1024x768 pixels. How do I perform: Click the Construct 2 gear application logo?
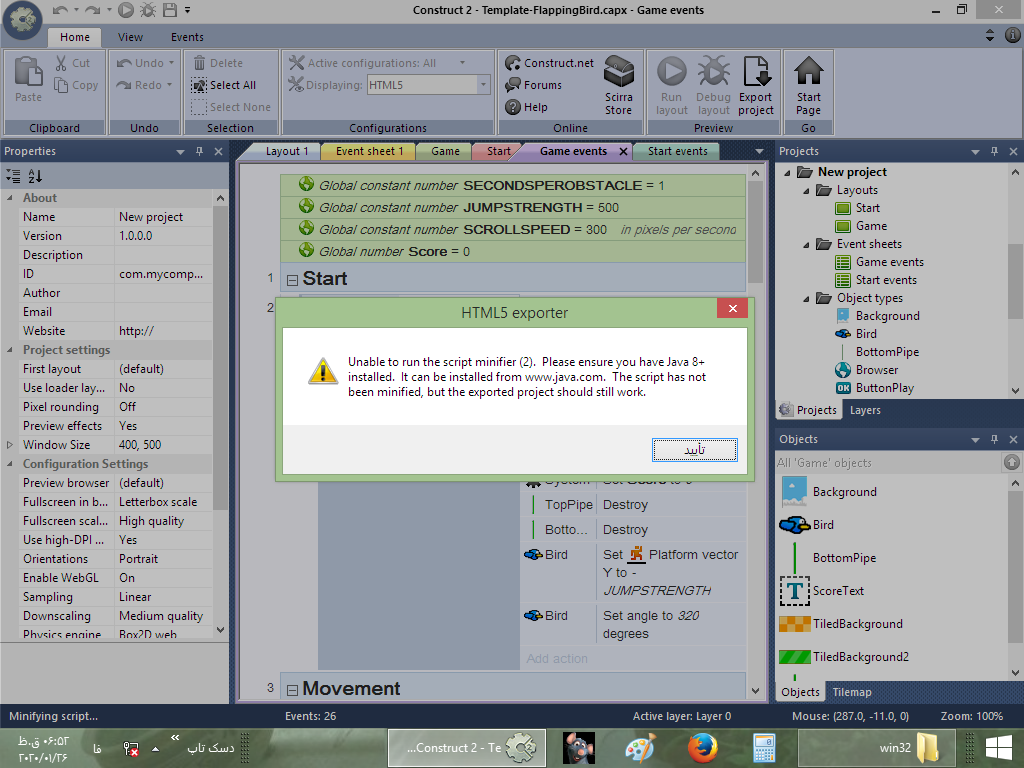click(22, 20)
